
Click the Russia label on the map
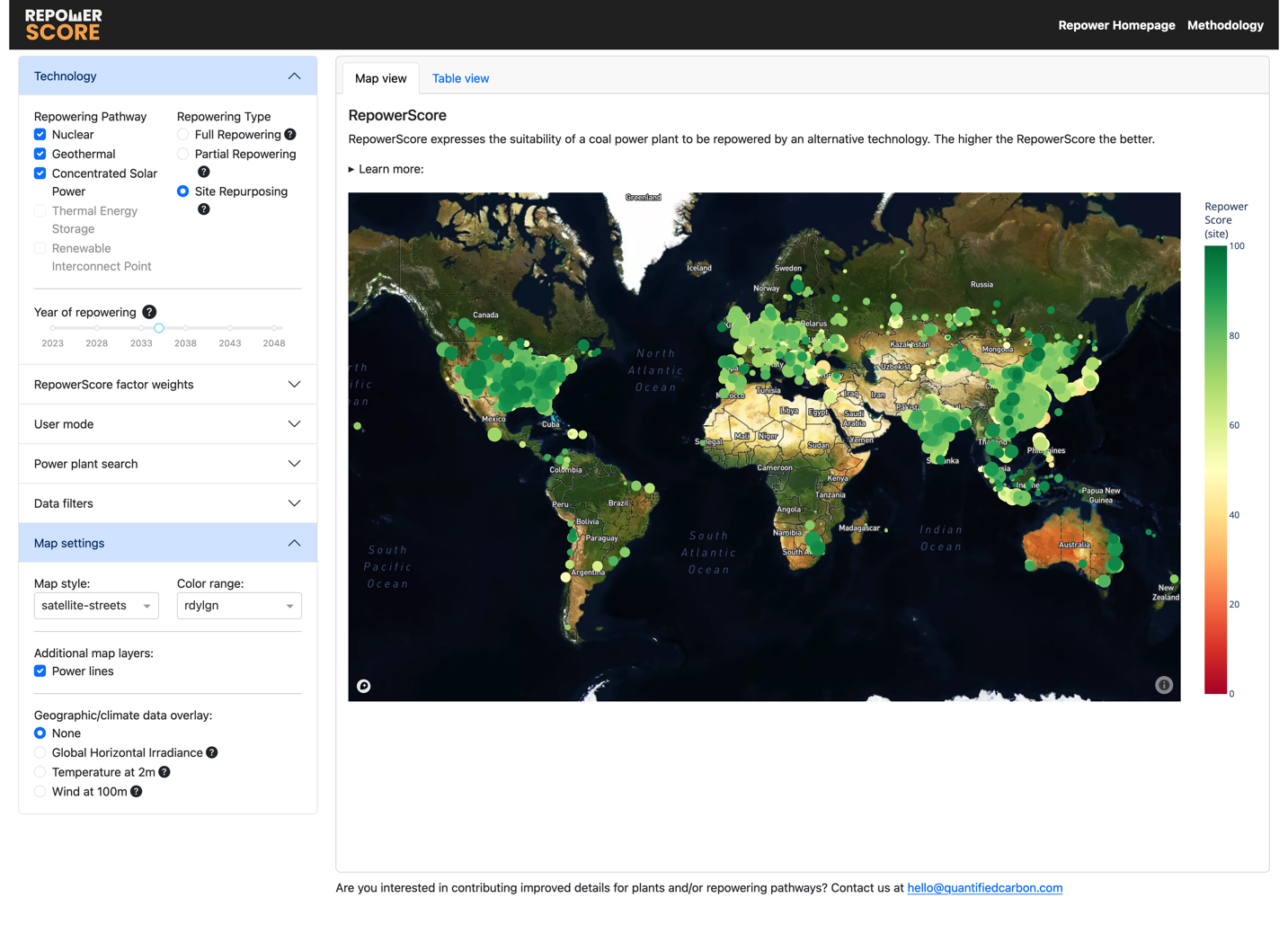tap(982, 284)
